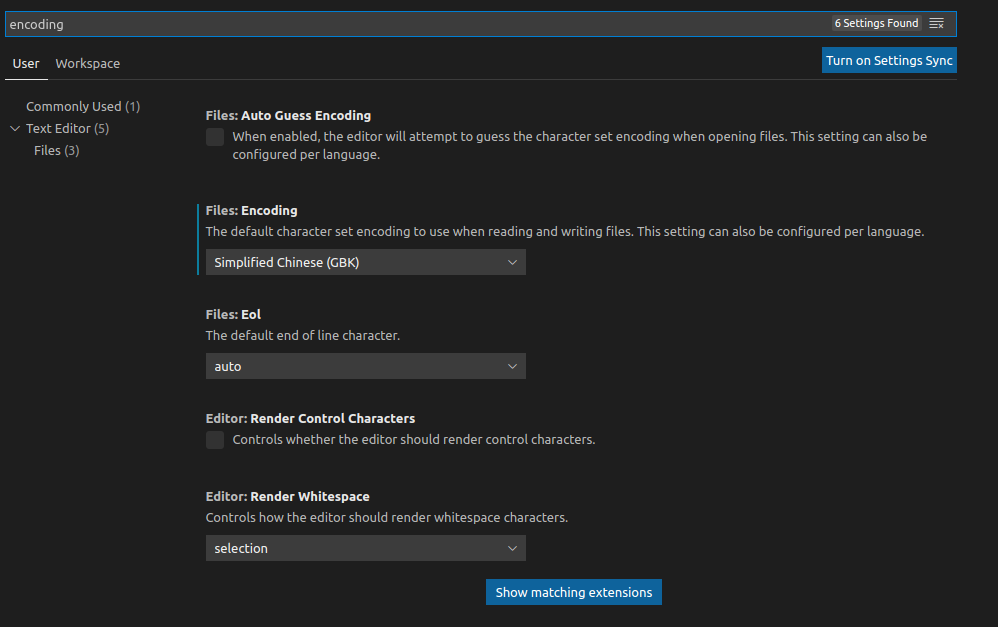Click Editor: Render Whitespace title
998x627 pixels.
click(287, 497)
